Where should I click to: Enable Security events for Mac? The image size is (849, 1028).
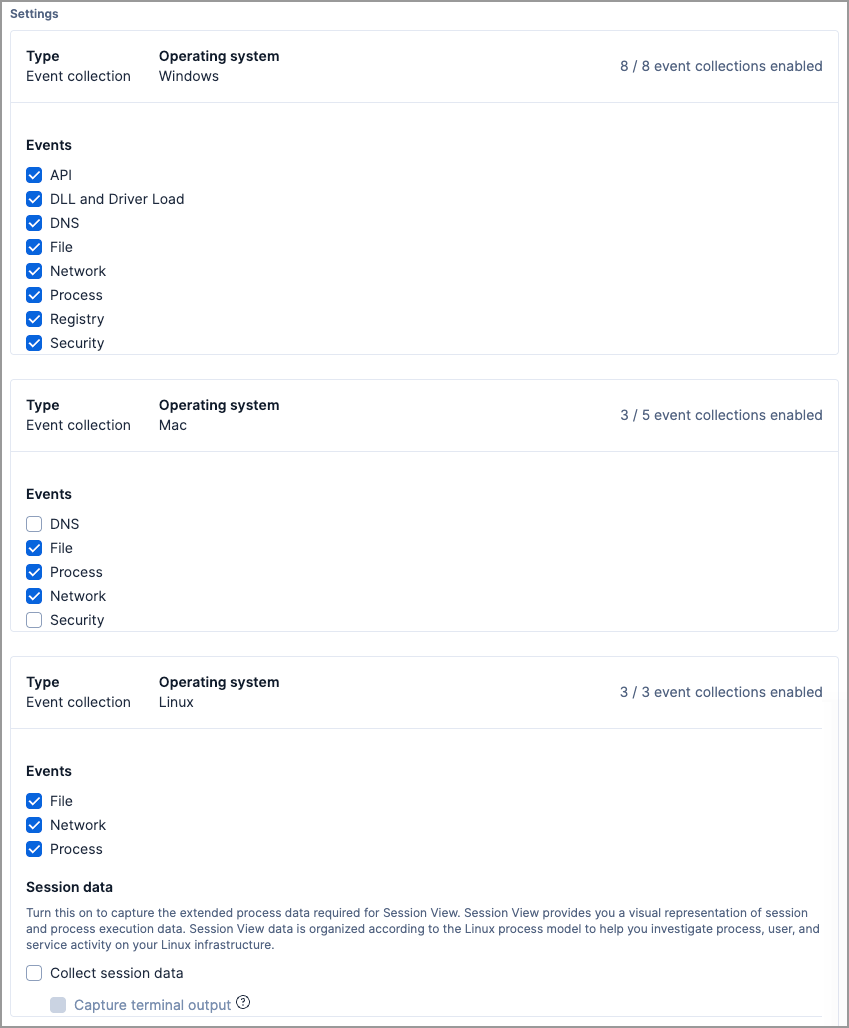click(x=34, y=620)
